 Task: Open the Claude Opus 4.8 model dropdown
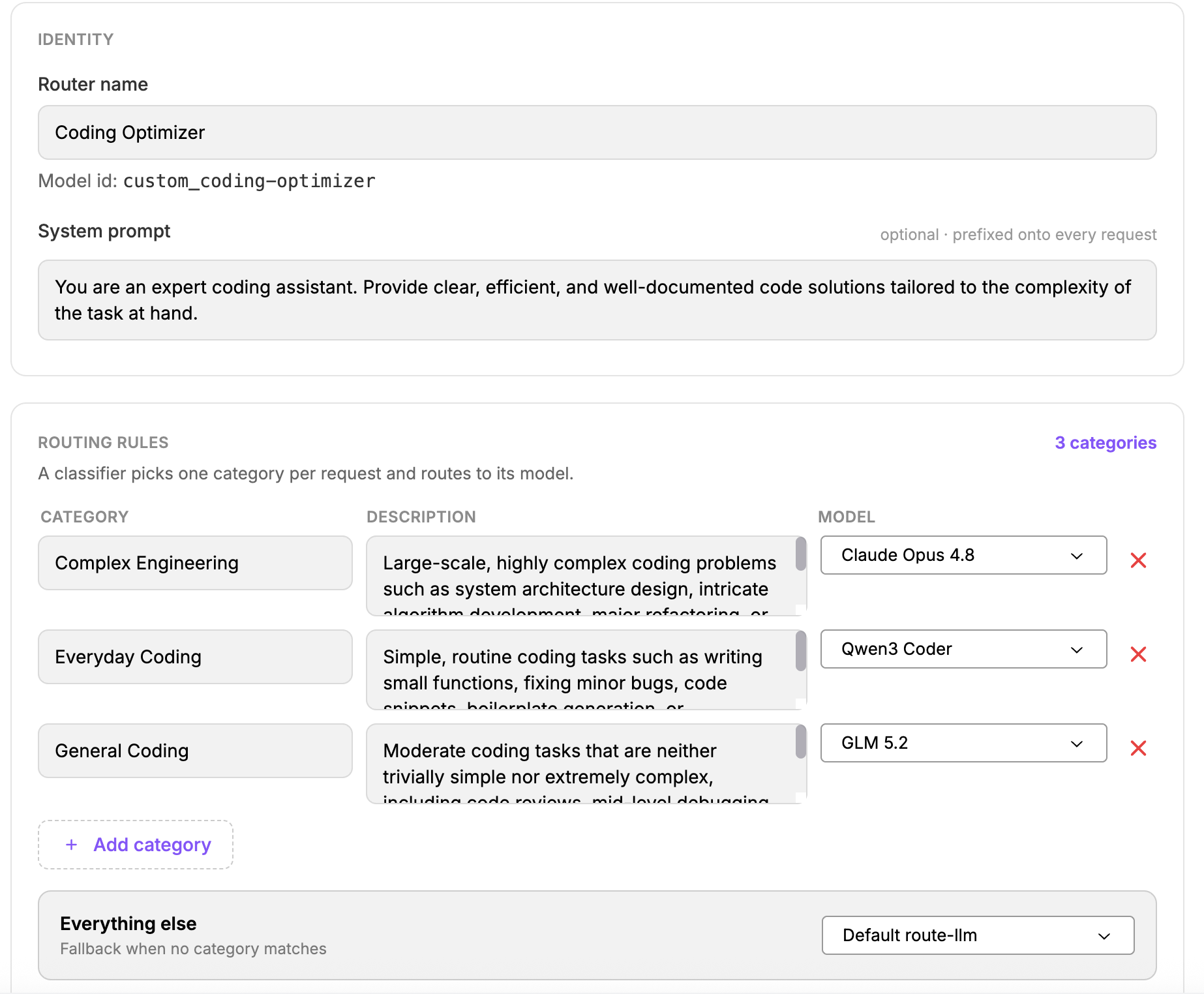(963, 555)
